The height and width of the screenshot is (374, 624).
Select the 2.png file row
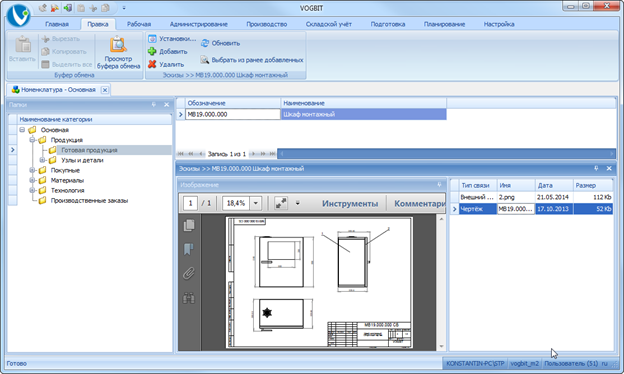(x=531, y=197)
